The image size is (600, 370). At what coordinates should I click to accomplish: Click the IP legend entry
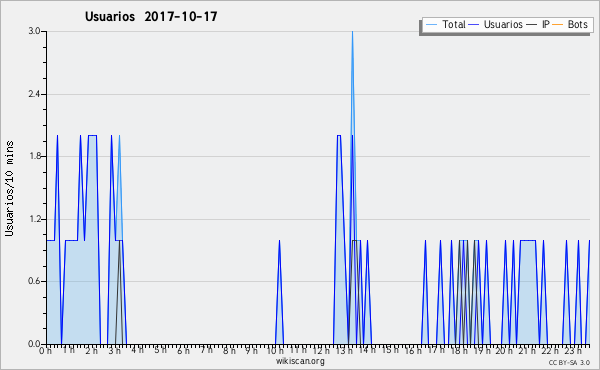538,25
